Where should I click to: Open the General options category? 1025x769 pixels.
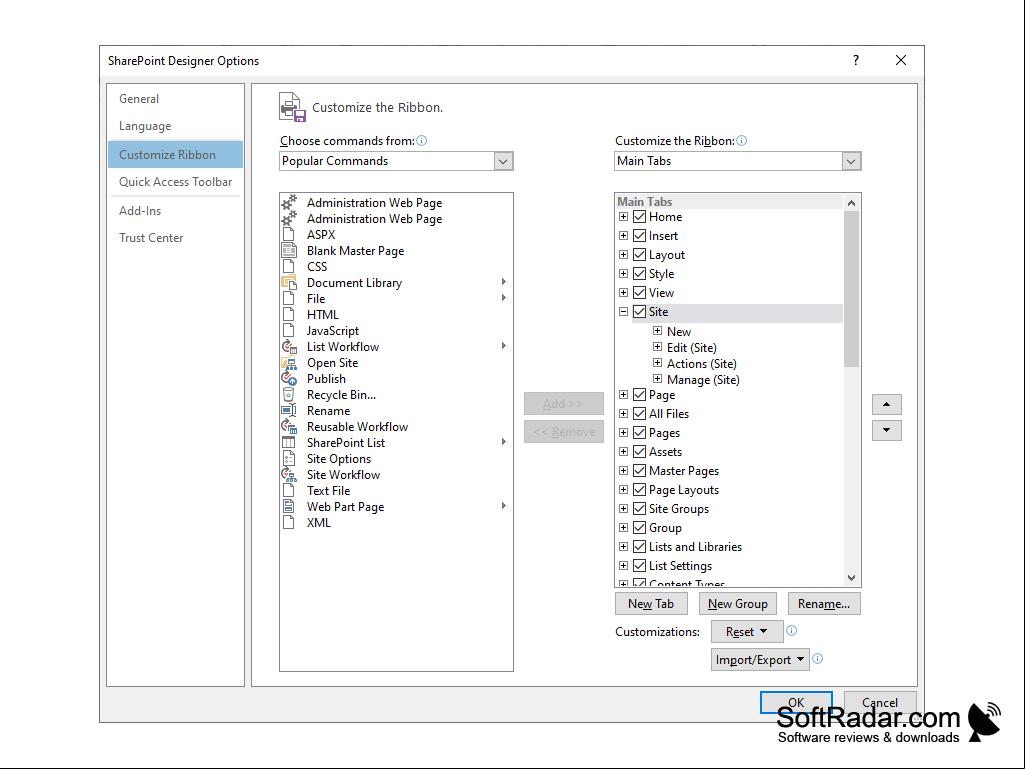tap(175, 99)
